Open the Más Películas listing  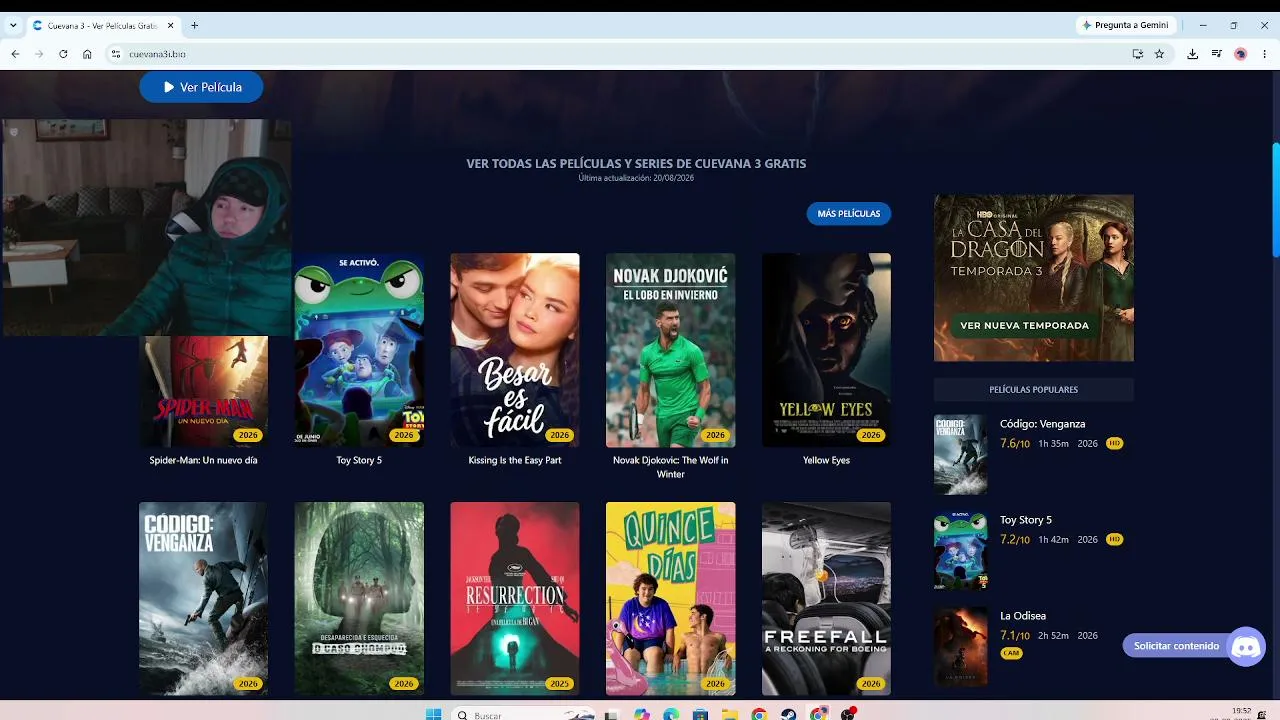848,213
